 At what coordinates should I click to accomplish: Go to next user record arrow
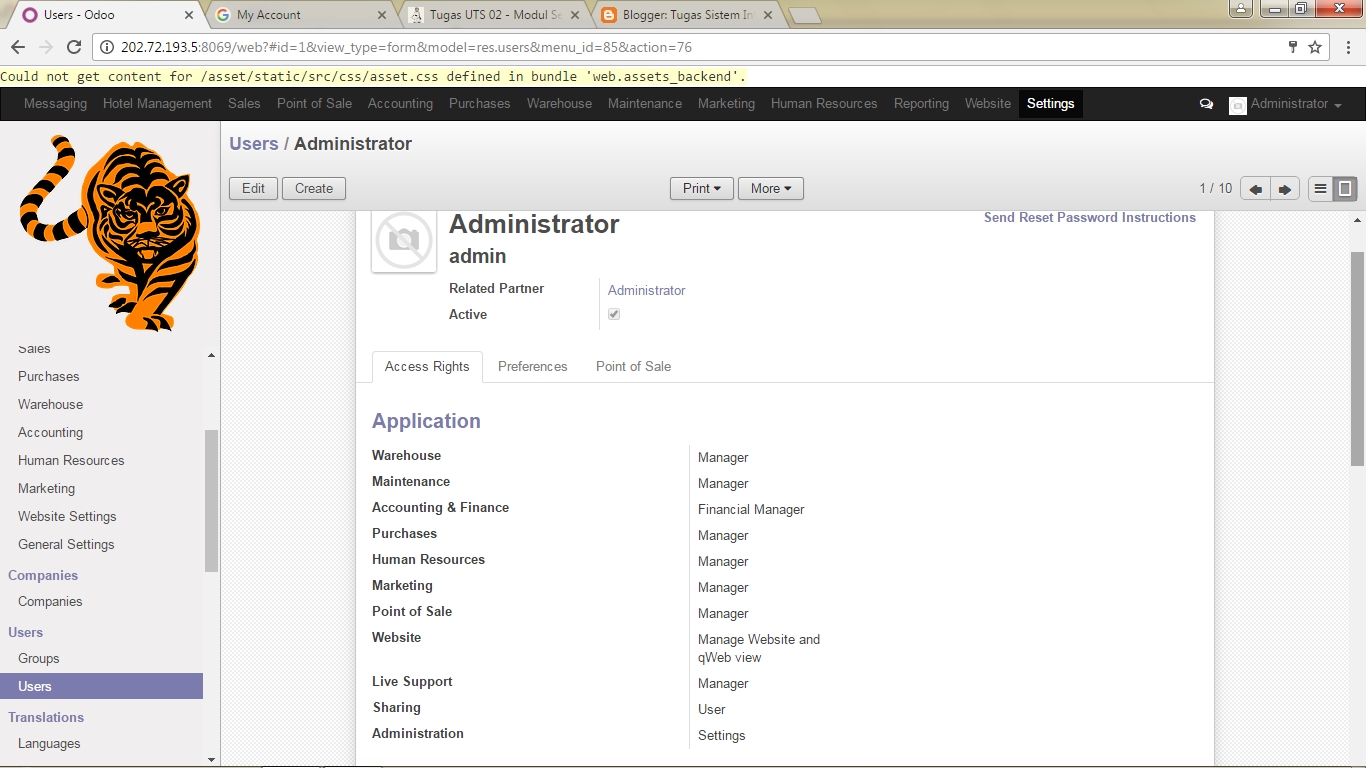point(1285,189)
